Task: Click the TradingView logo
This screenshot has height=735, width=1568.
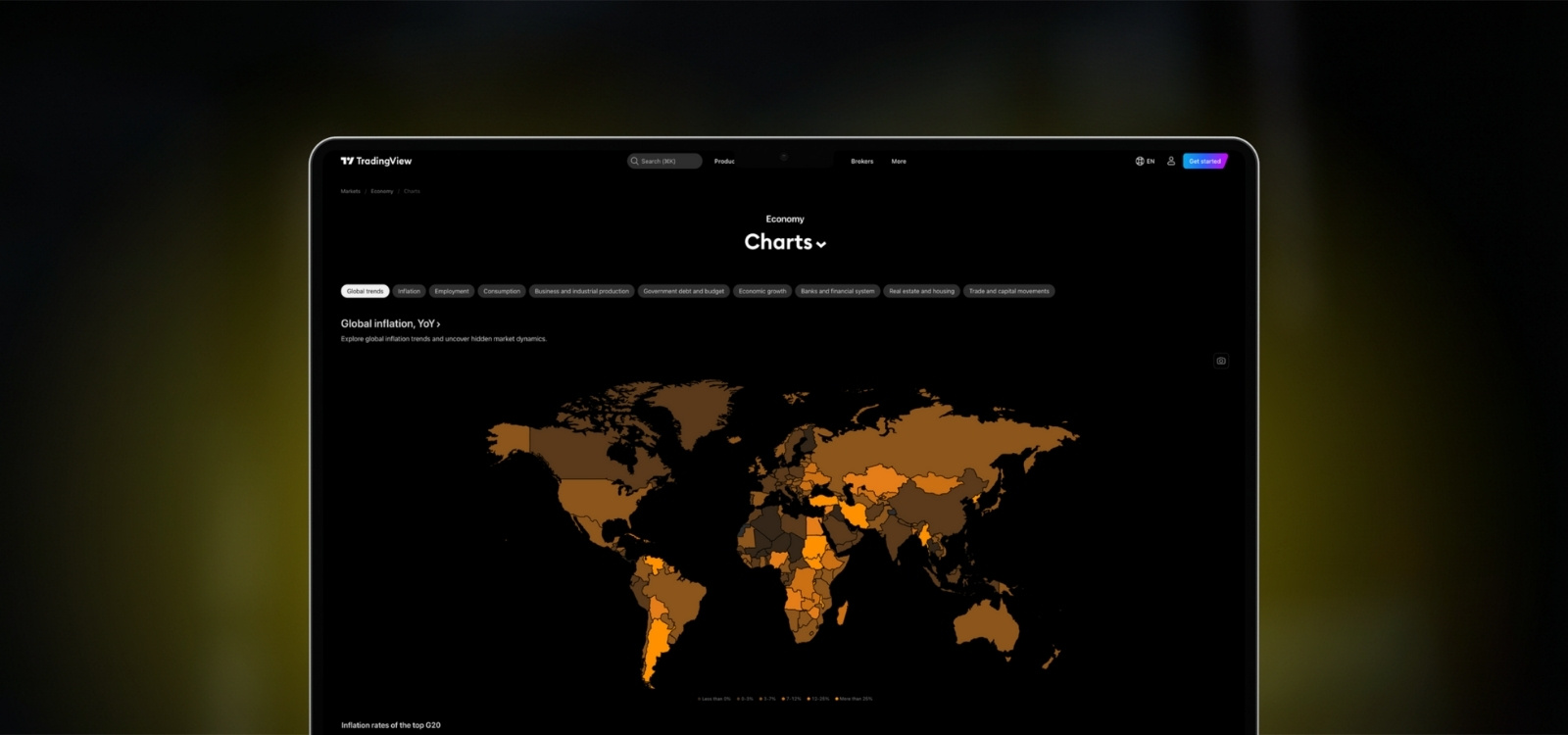Action: pyautogui.click(x=376, y=161)
